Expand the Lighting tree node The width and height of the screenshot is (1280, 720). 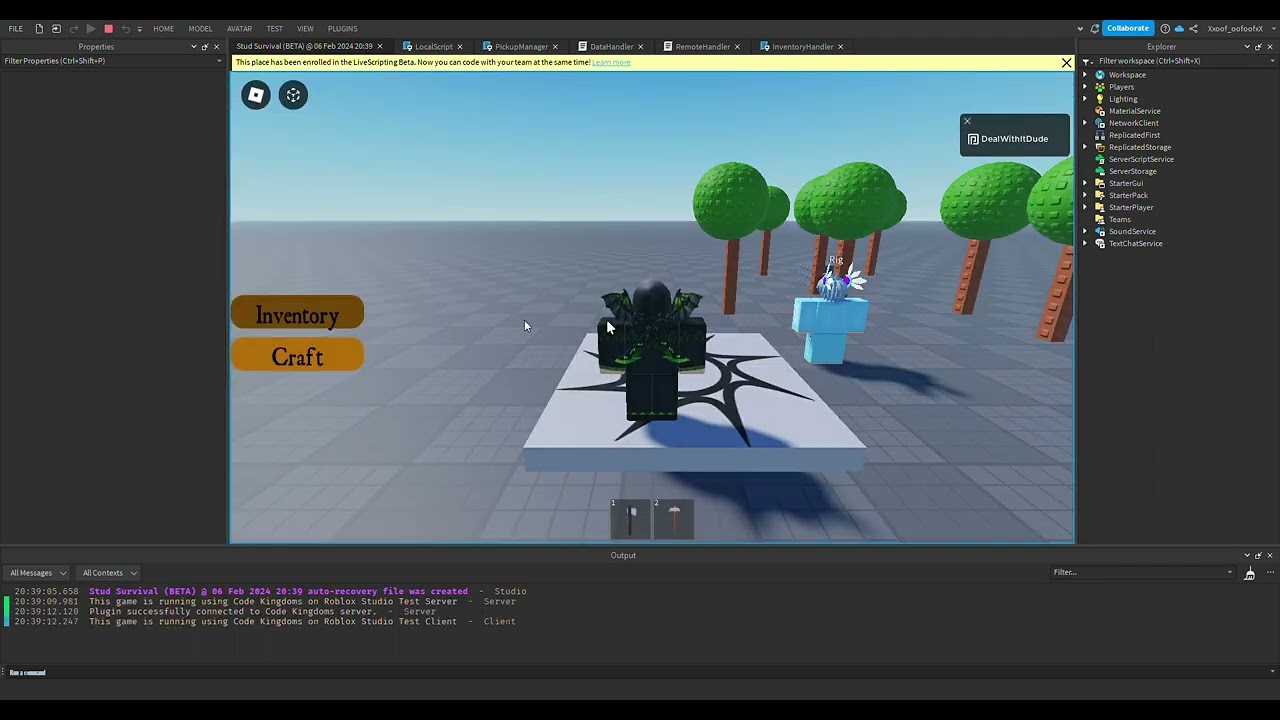tap(1085, 99)
